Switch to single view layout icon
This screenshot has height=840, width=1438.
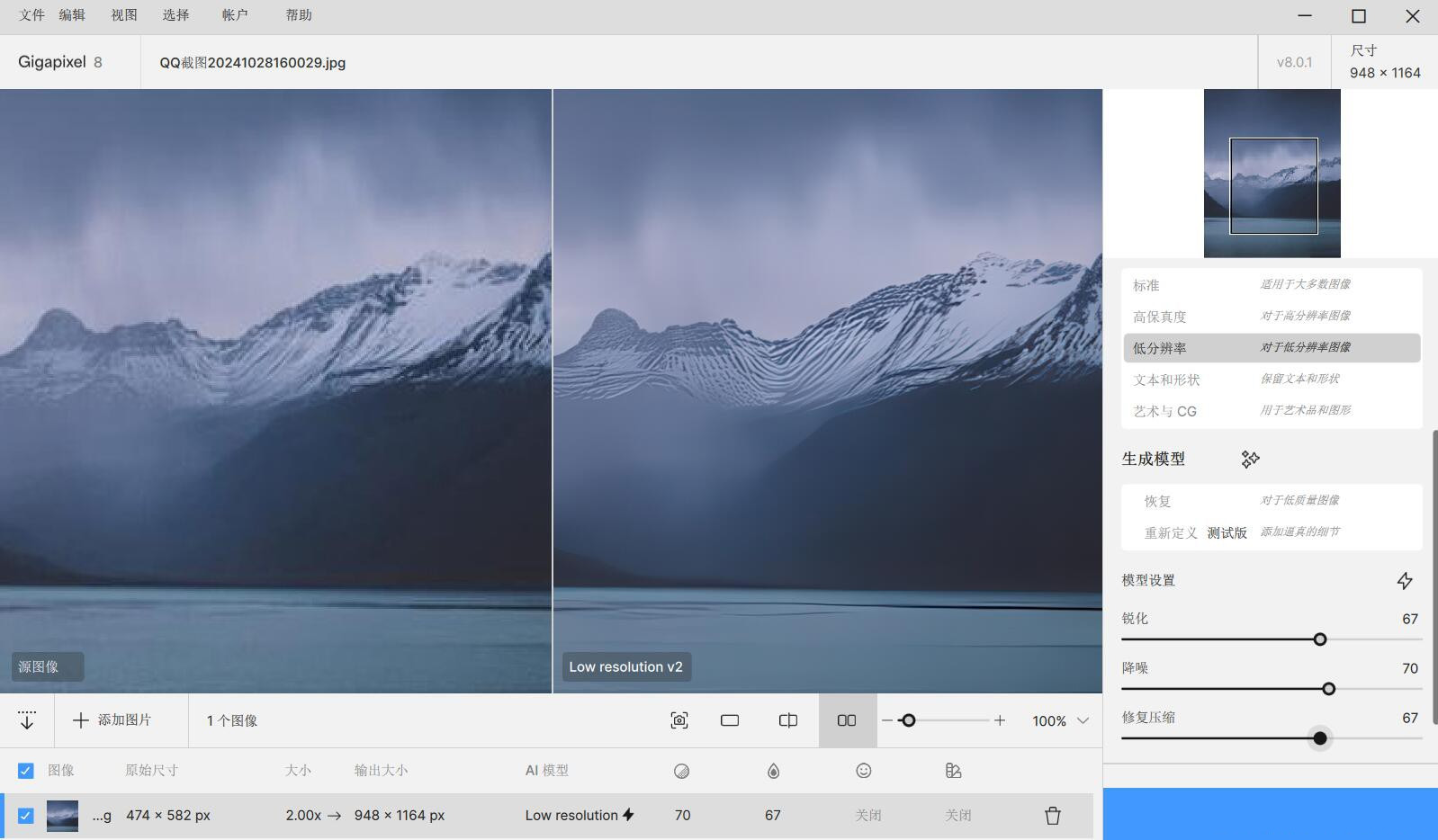730,720
